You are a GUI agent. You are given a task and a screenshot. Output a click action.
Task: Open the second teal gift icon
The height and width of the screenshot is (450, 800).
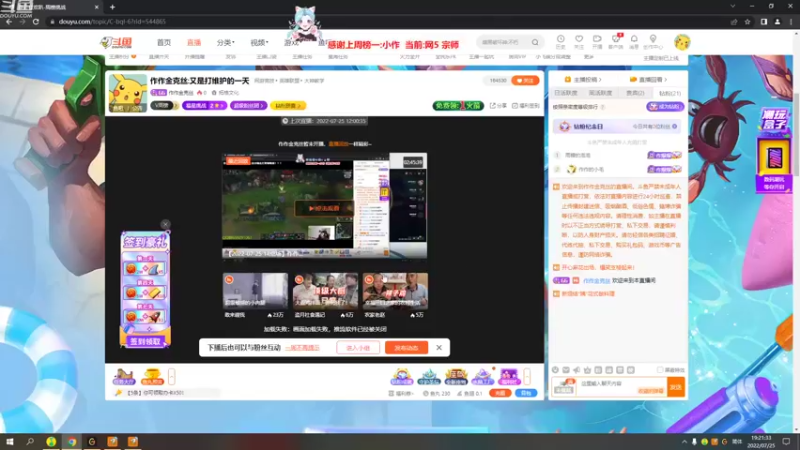(429, 377)
